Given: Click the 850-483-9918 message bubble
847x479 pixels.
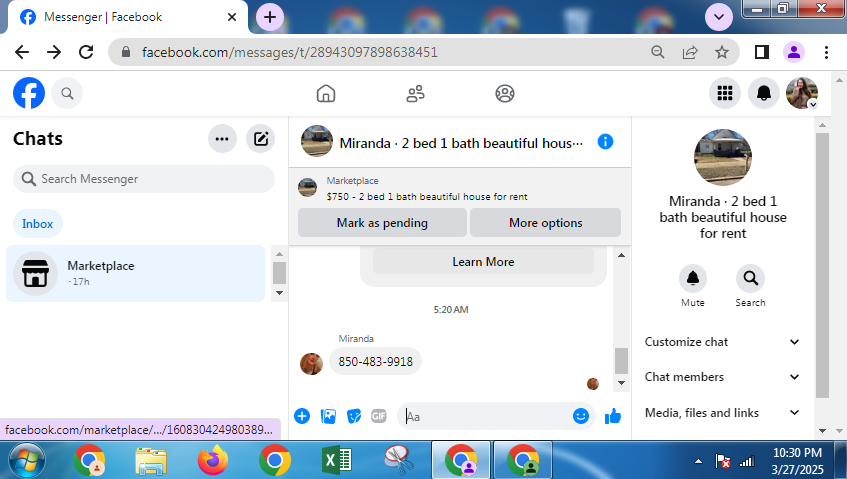Looking at the screenshot, I should pos(375,361).
